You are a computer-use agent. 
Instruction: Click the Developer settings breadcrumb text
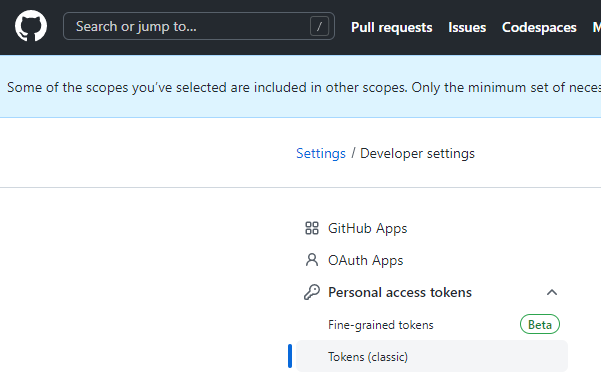click(417, 153)
